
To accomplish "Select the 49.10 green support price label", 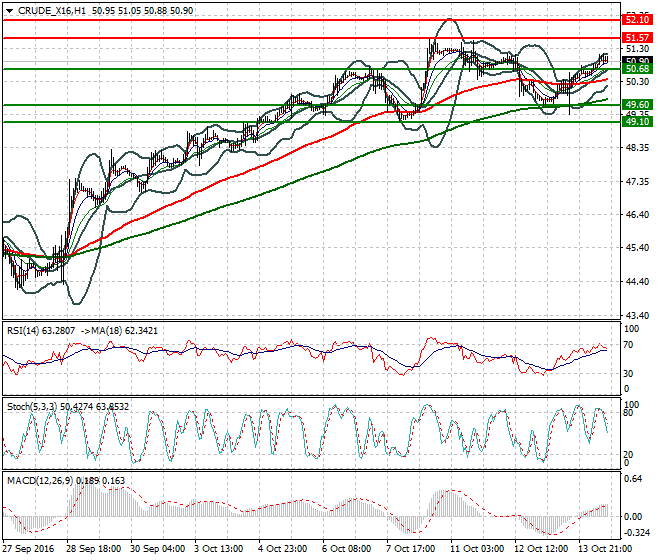I will click(x=637, y=122).
